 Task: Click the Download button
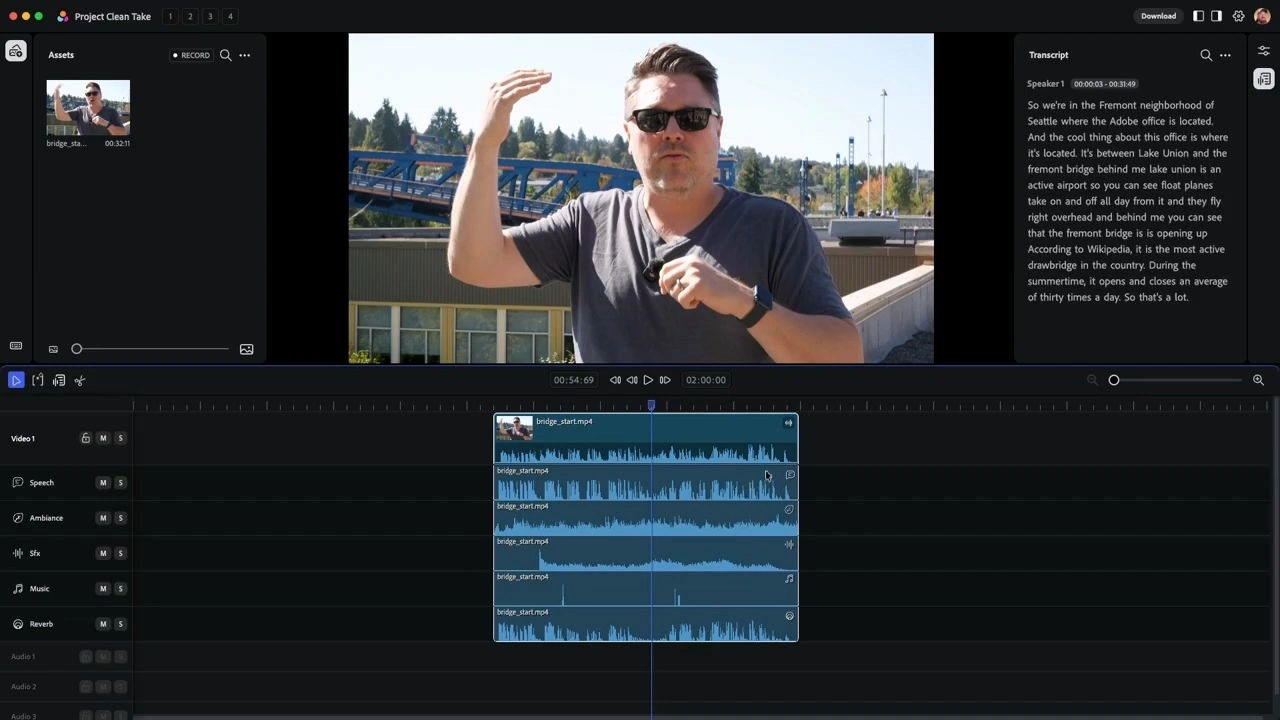coord(1158,16)
